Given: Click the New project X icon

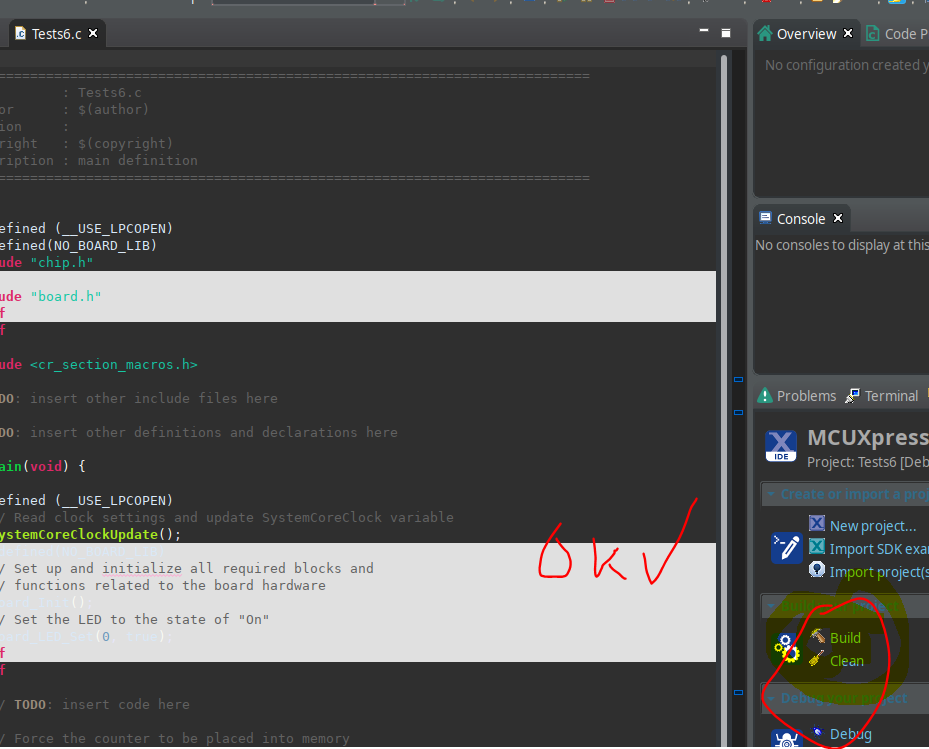Looking at the screenshot, I should (x=817, y=523).
